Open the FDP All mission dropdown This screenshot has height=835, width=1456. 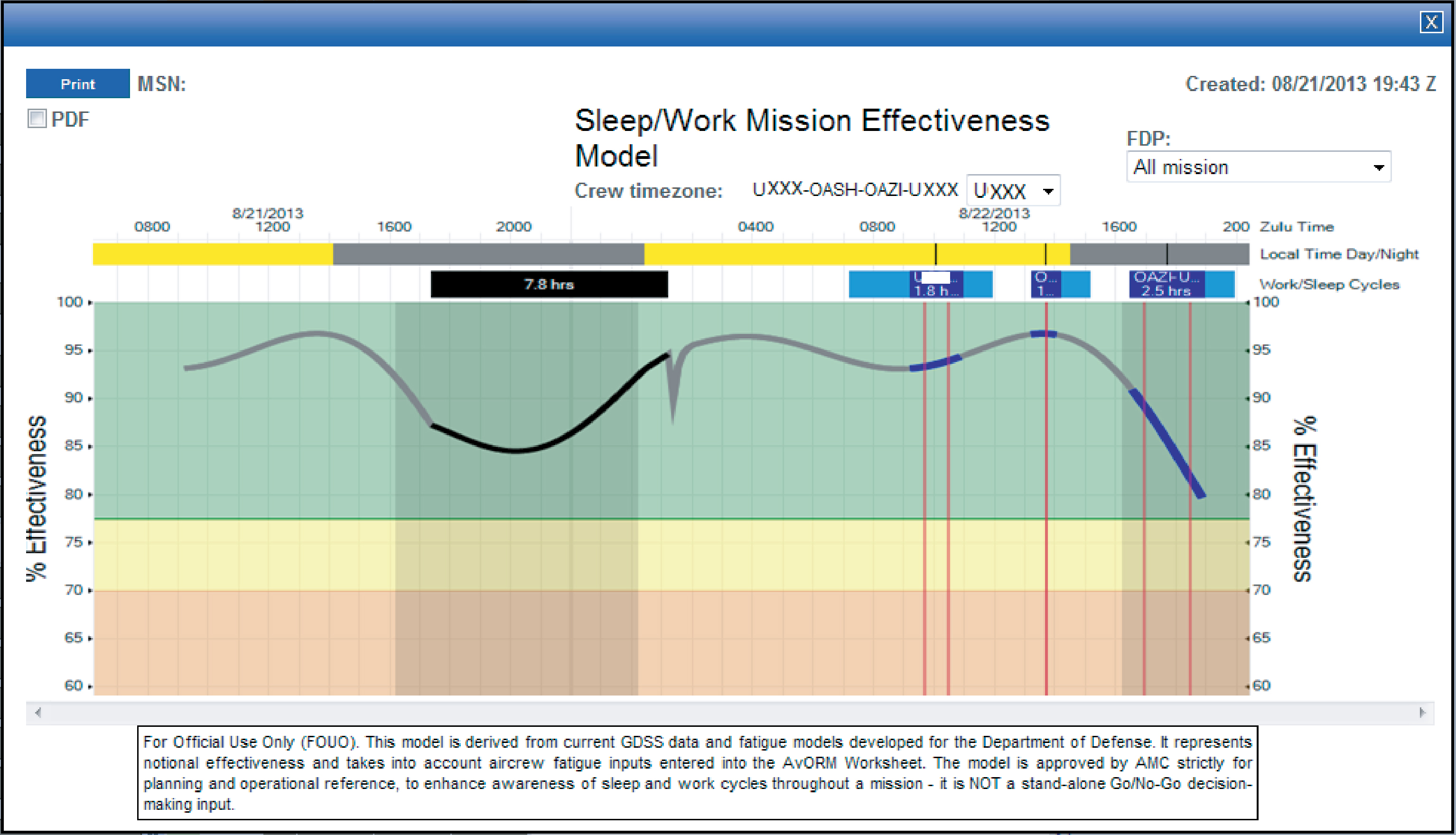coord(1258,167)
